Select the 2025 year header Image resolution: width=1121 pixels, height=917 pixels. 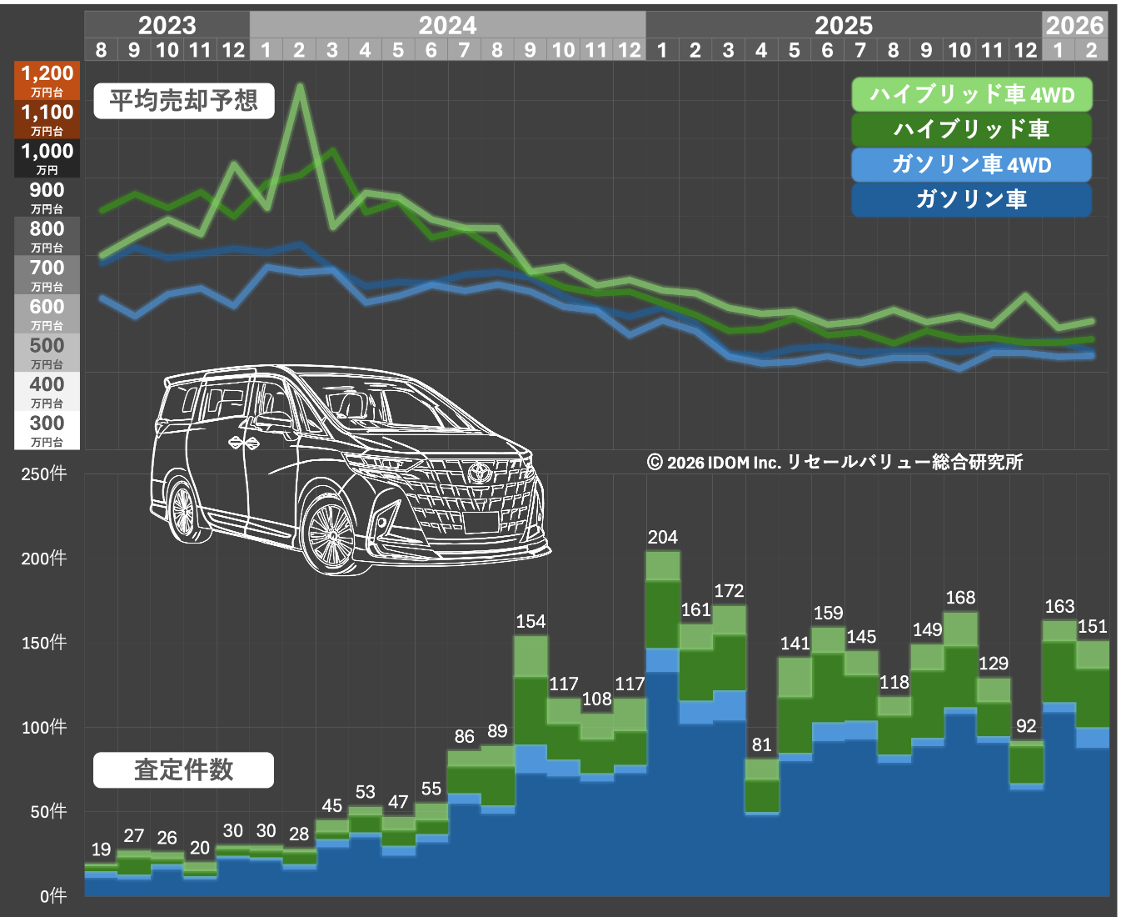click(843, 25)
